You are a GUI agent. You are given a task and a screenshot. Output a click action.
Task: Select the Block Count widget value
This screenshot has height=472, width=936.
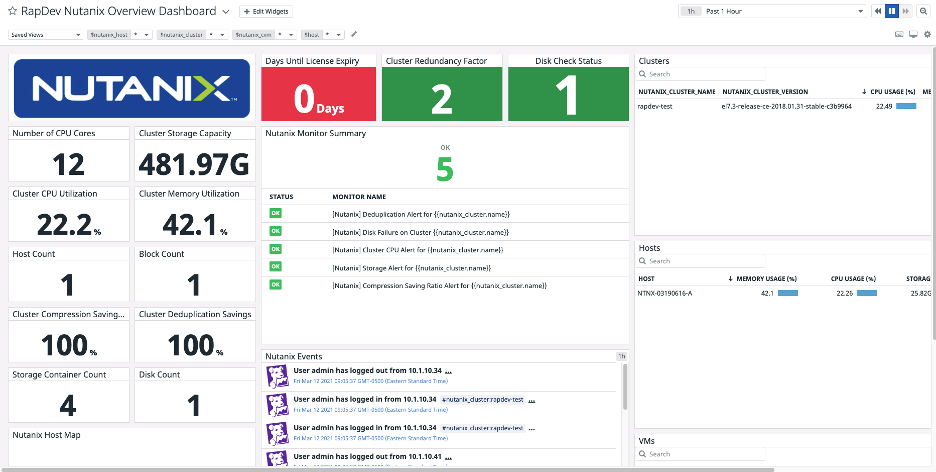[193, 285]
